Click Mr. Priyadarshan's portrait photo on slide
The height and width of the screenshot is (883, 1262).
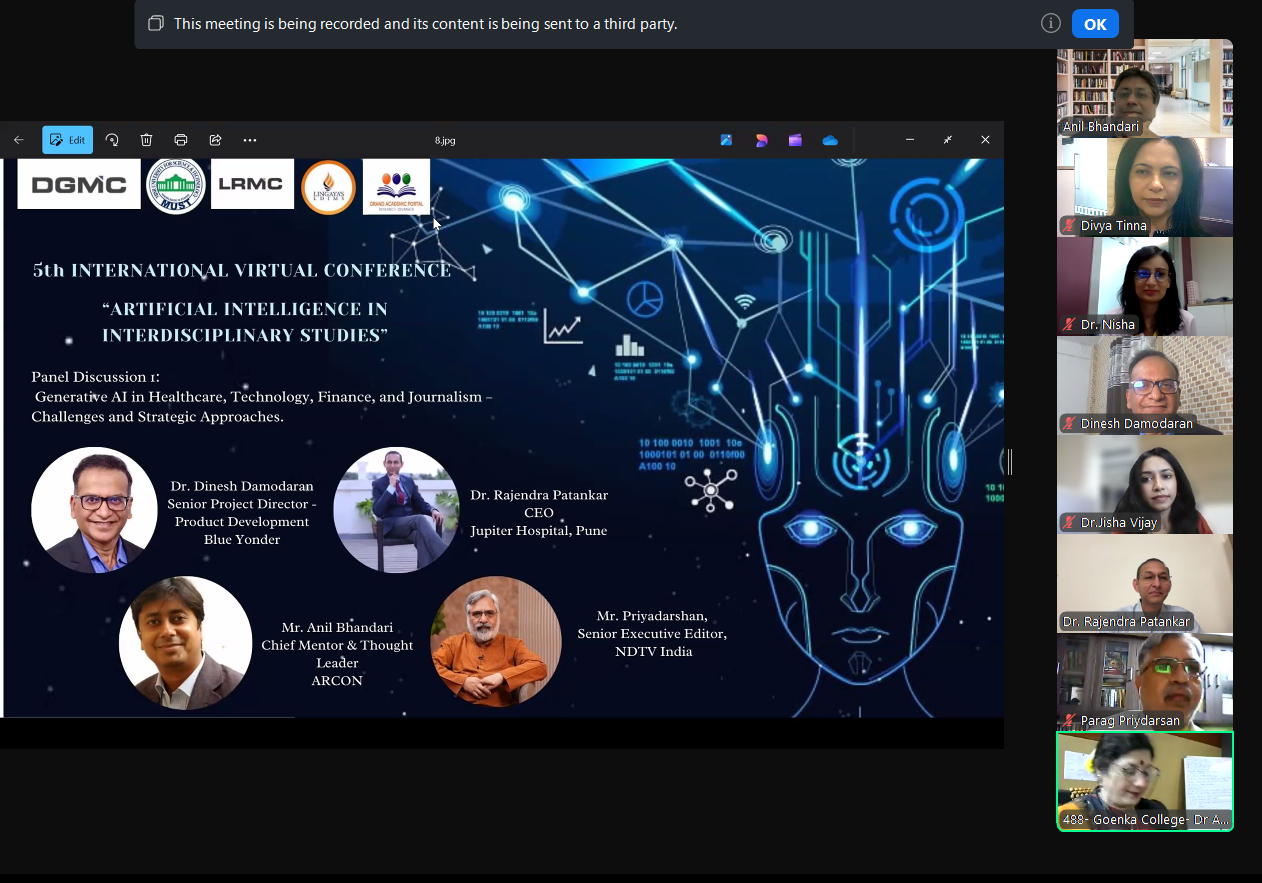click(496, 642)
